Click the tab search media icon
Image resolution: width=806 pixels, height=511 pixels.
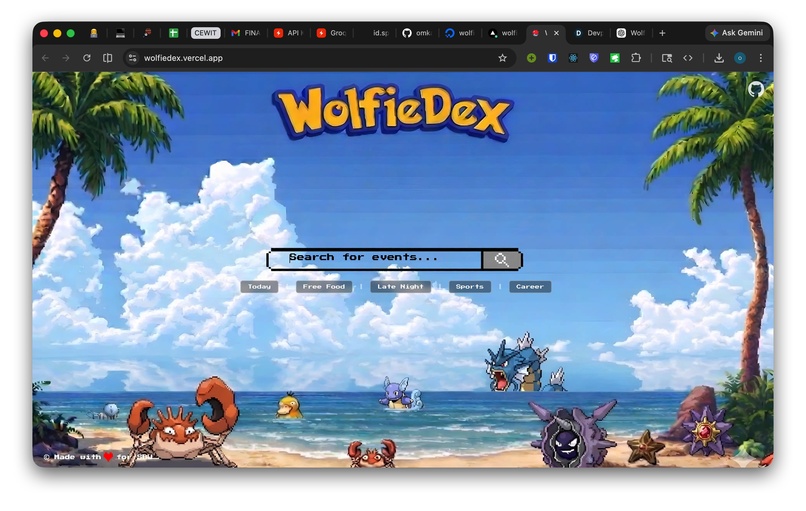667,58
